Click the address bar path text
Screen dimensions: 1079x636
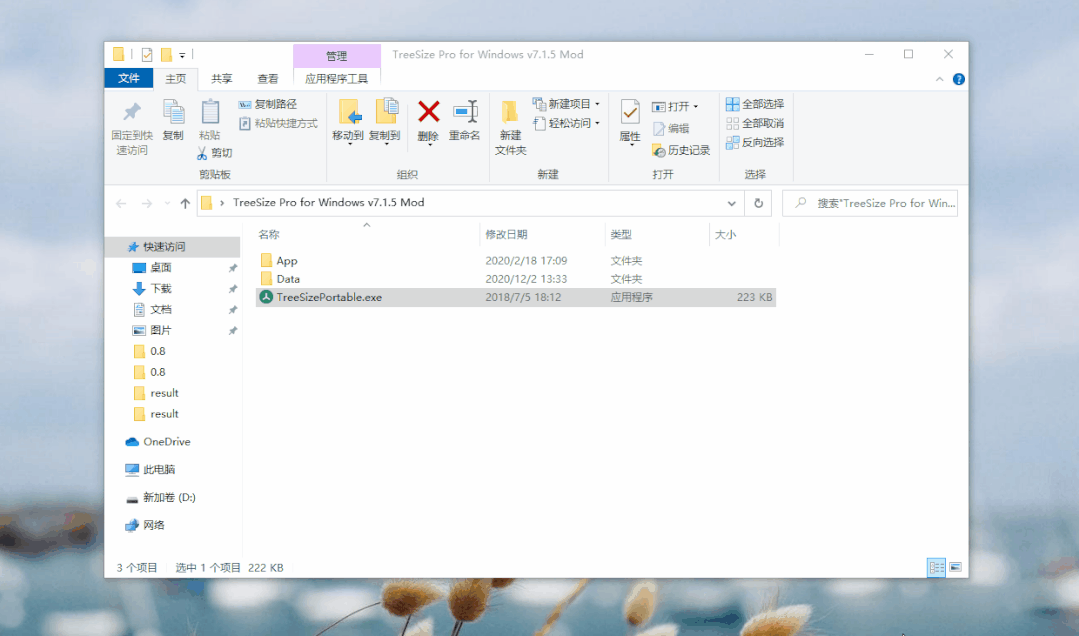(328, 202)
